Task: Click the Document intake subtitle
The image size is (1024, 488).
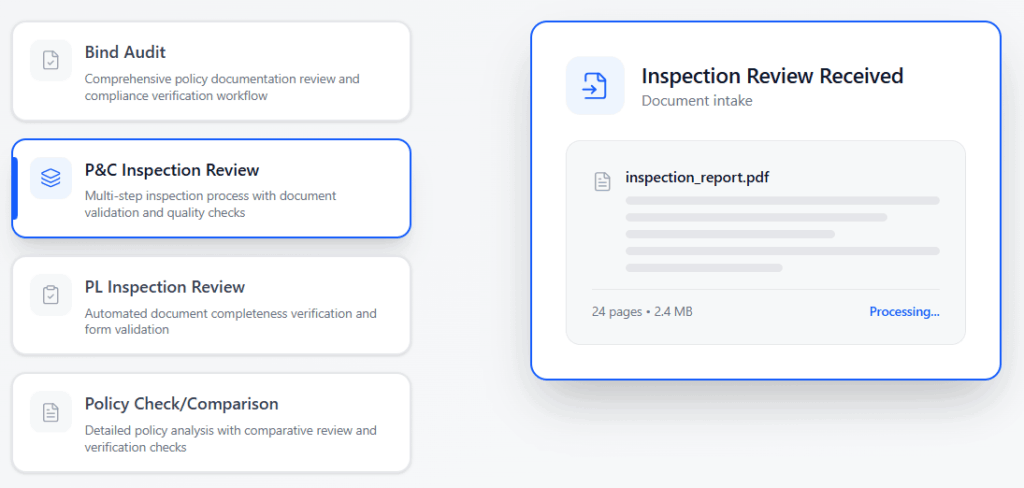Action: (x=697, y=100)
